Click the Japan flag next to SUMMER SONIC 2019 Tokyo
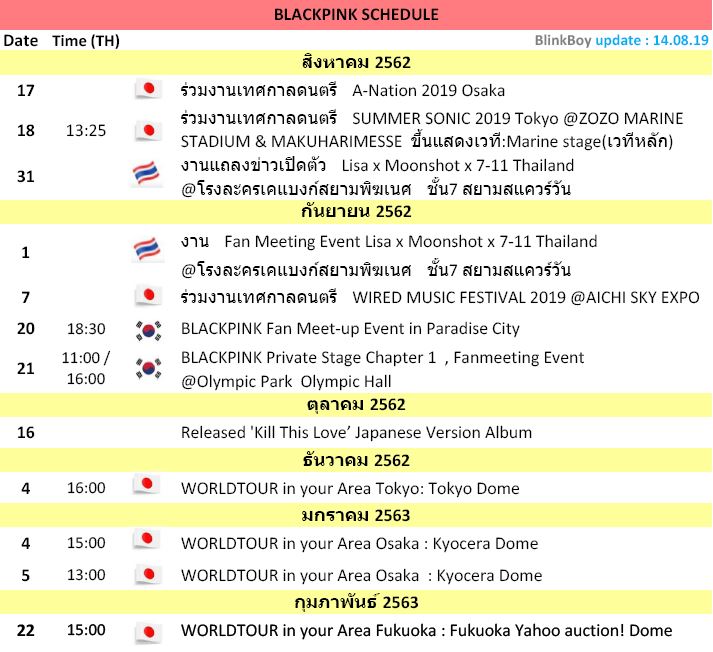This screenshot has height=652, width=713. (148, 131)
